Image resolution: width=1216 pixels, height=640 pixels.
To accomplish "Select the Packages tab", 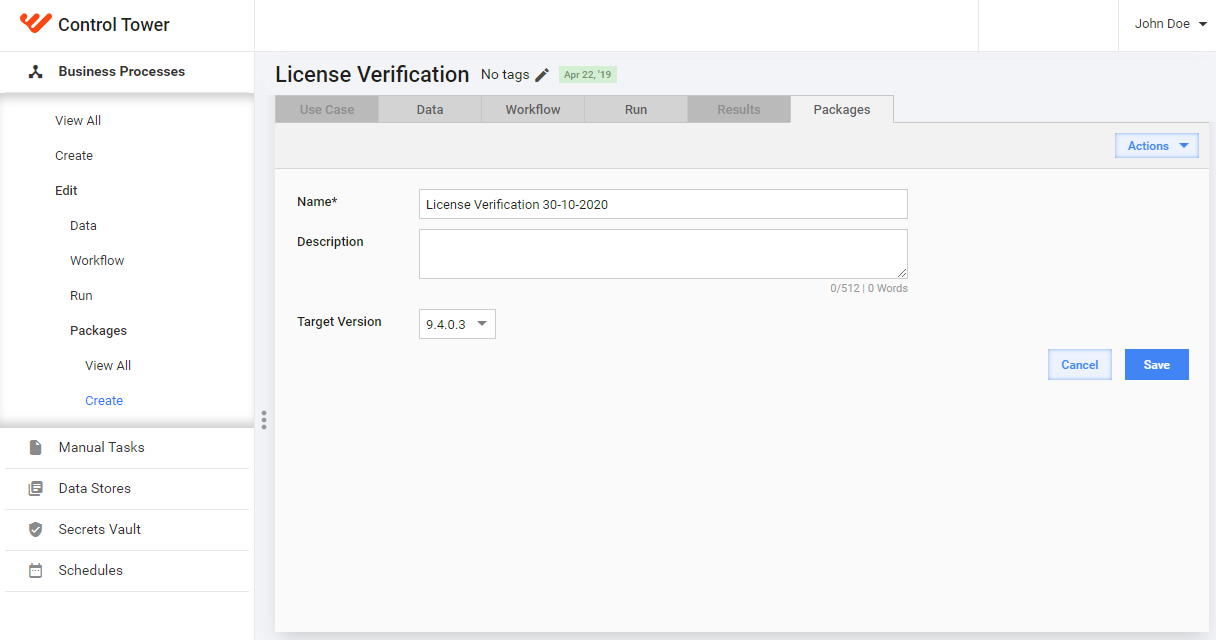I will 842,110.
